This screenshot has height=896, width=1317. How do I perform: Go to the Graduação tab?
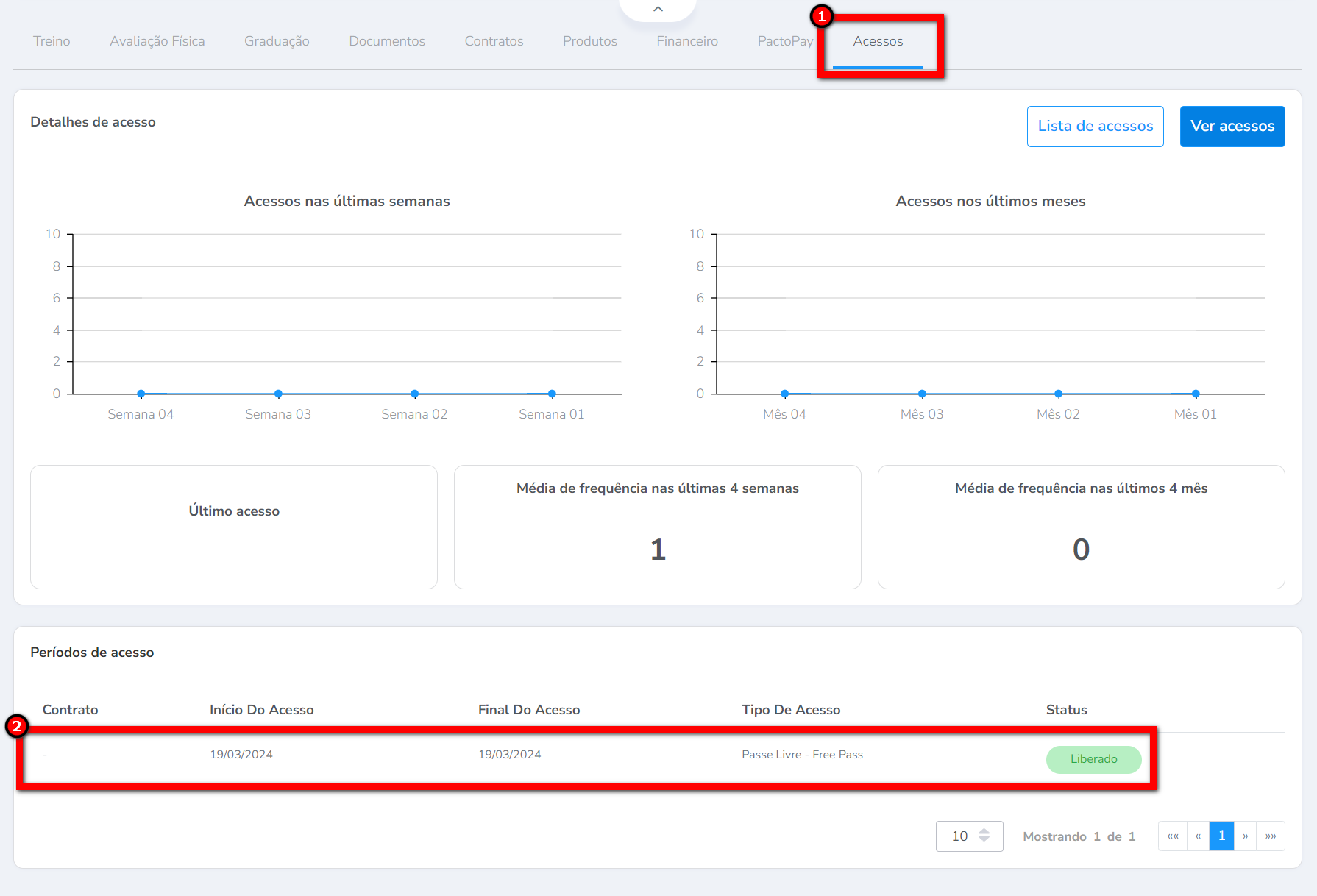coord(277,41)
